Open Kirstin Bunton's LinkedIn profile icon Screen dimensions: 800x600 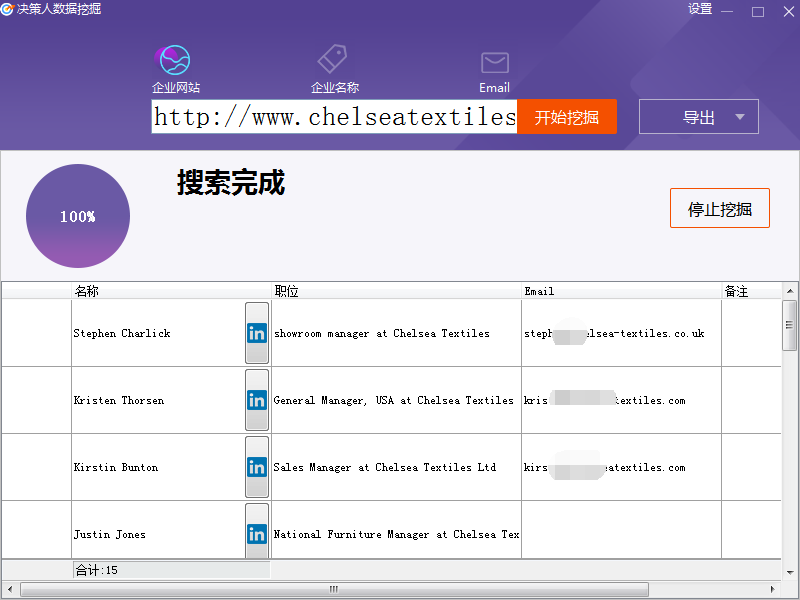tap(257, 467)
